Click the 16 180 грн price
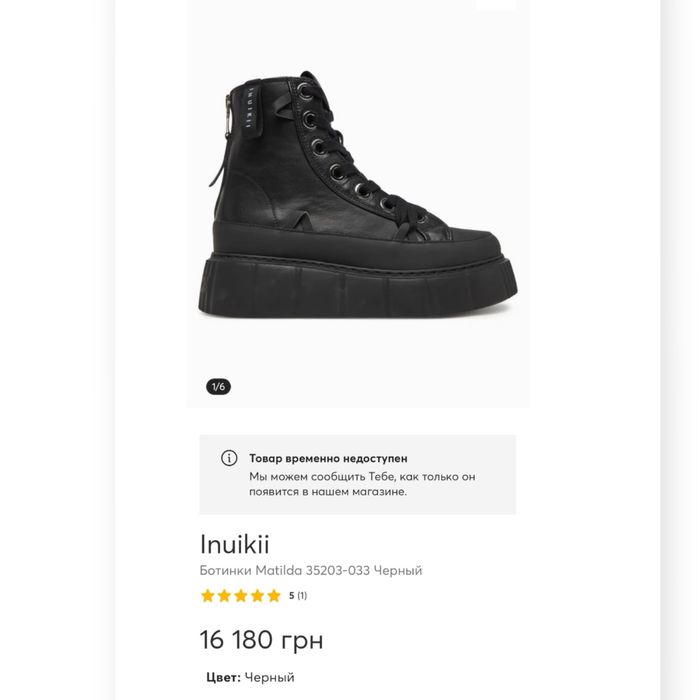 click(x=261, y=640)
